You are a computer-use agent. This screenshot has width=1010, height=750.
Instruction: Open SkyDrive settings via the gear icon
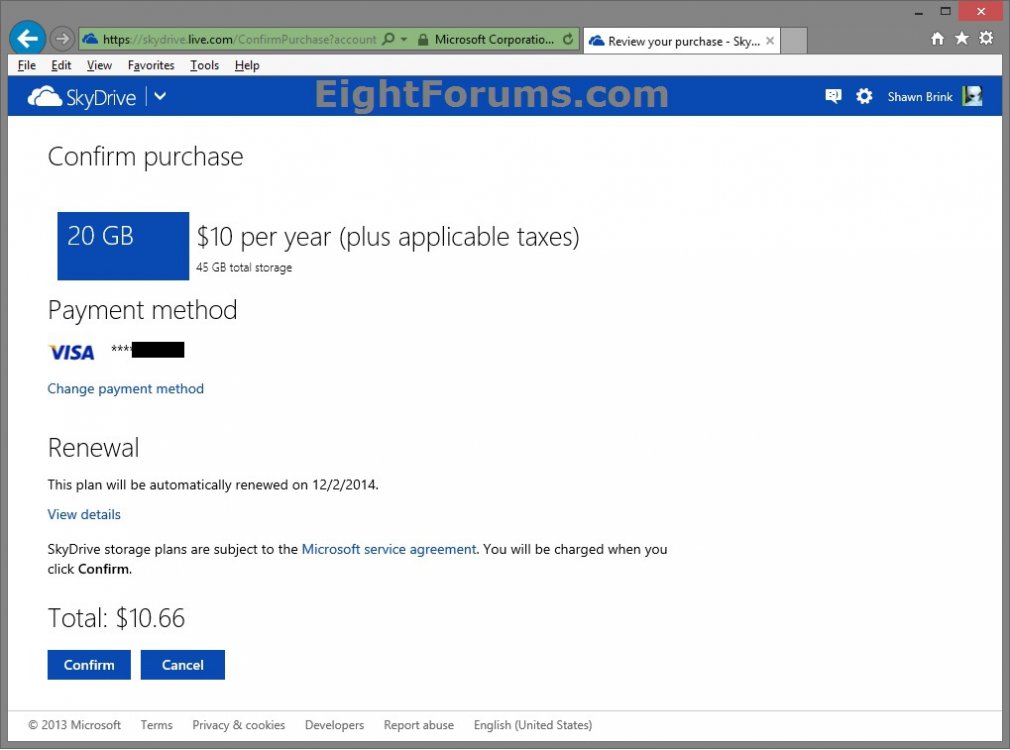[x=862, y=96]
